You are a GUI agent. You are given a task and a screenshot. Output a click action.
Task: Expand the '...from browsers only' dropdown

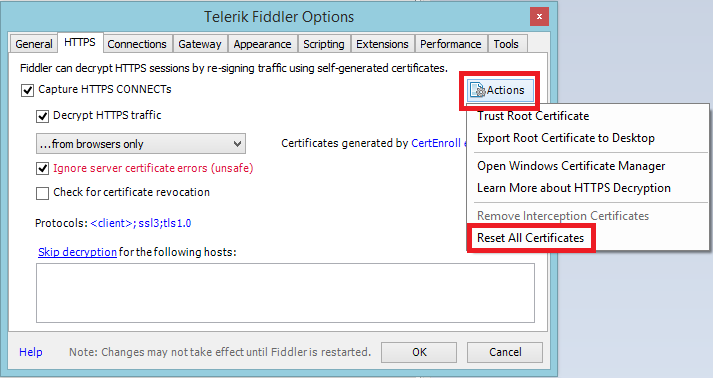coord(141,144)
